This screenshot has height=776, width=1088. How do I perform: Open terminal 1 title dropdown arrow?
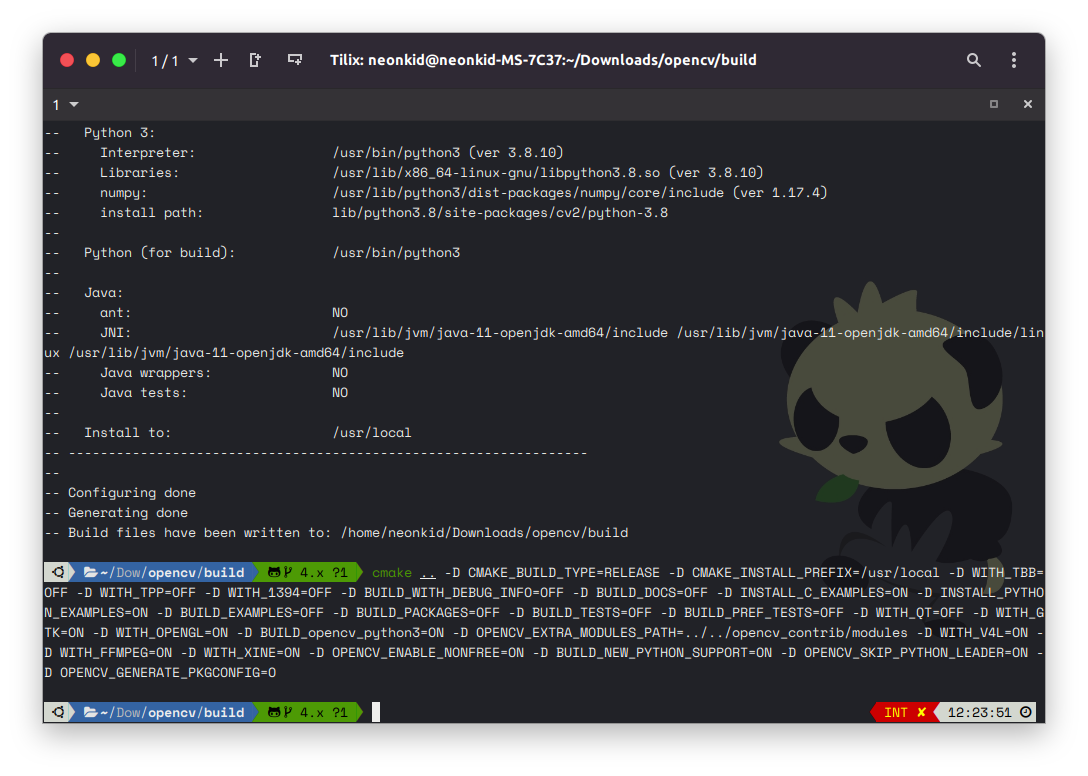click(74, 105)
